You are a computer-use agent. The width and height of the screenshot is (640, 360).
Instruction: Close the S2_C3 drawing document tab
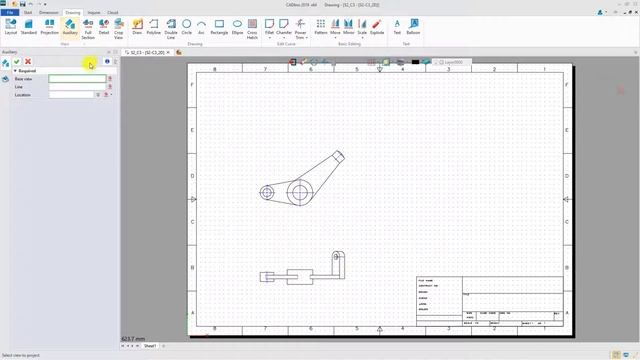point(168,53)
